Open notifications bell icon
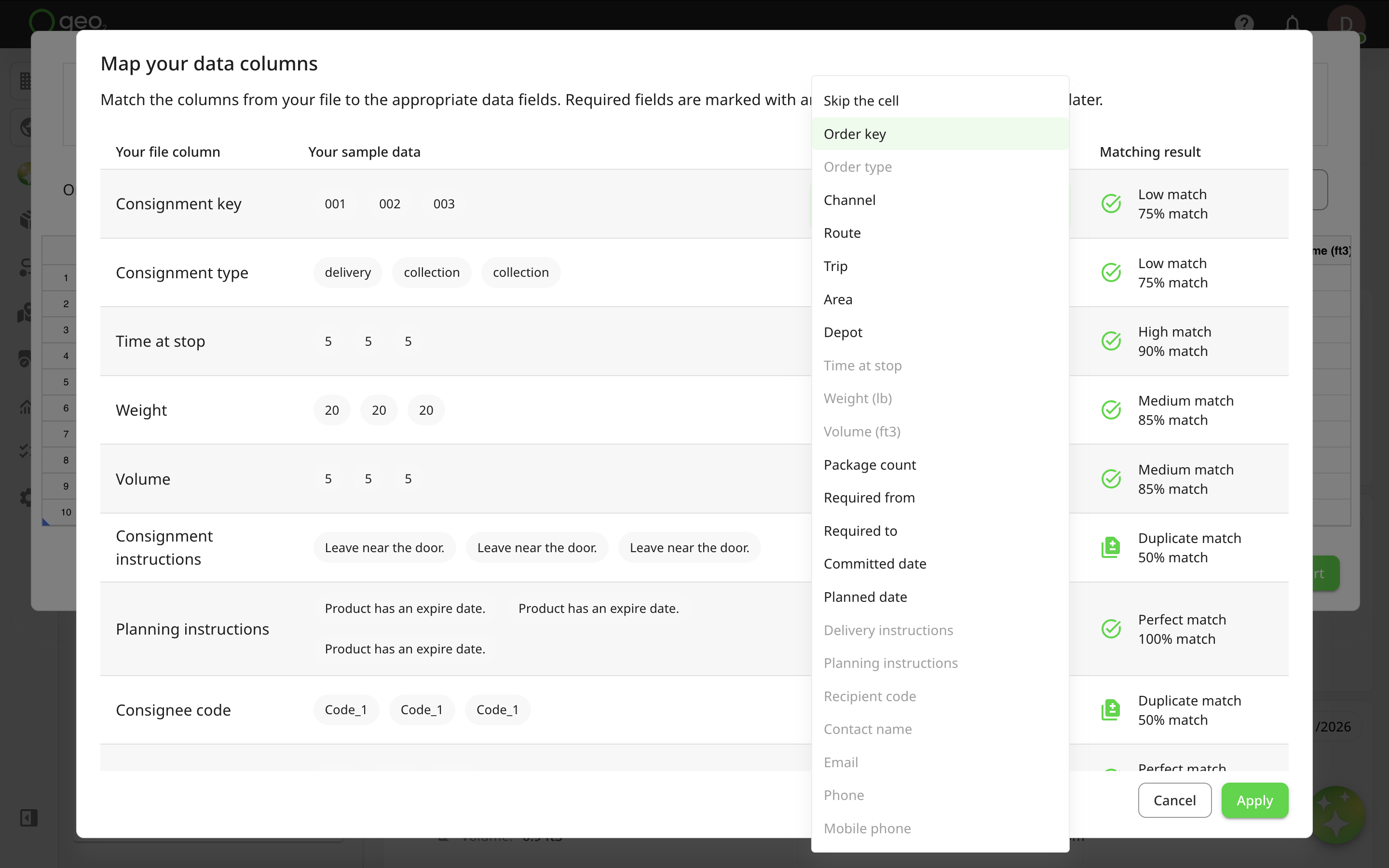Image resolution: width=1389 pixels, height=868 pixels. [x=1292, y=24]
